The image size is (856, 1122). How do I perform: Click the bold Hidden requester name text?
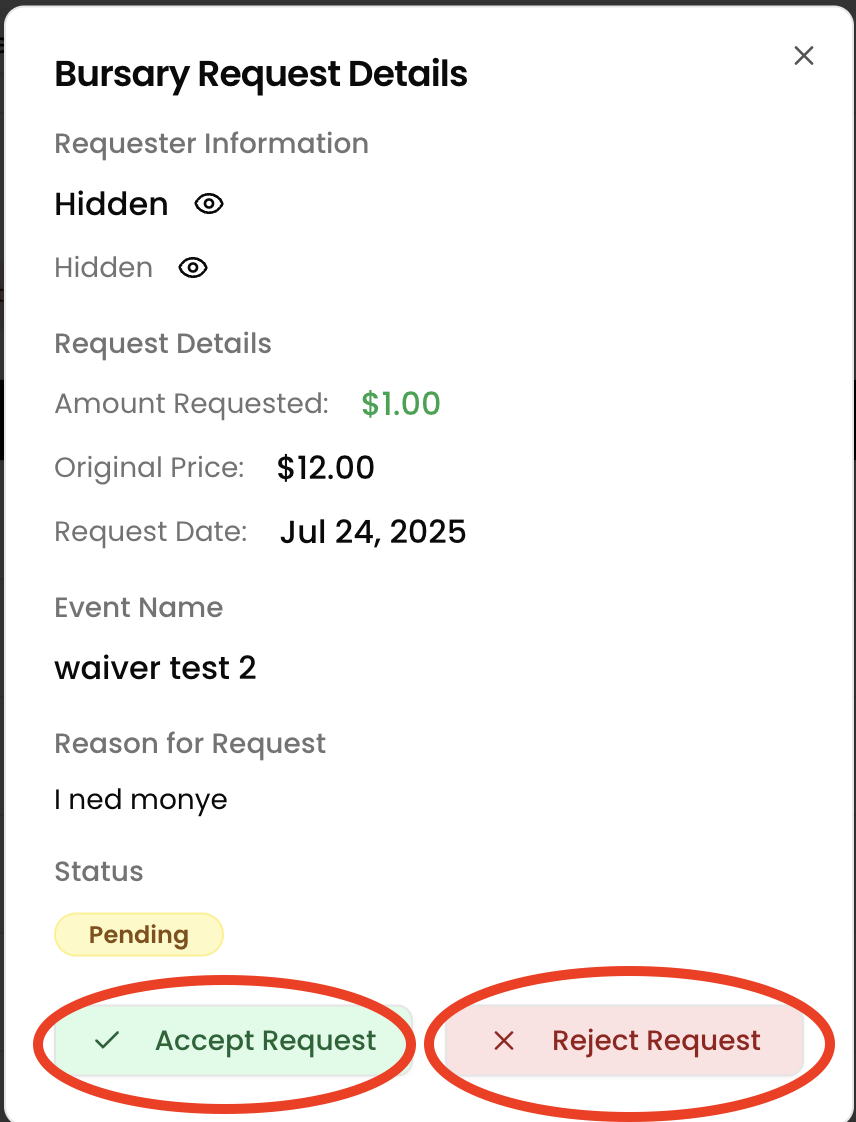(x=111, y=204)
